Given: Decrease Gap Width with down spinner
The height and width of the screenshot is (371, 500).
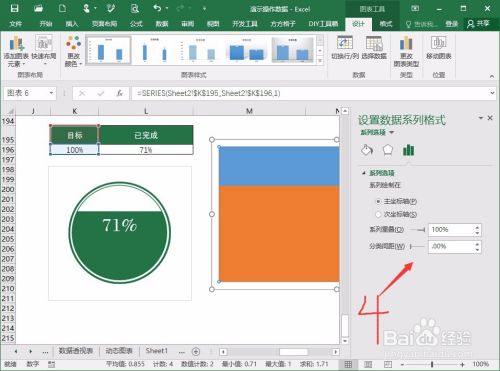Looking at the screenshot, I should (478, 249).
